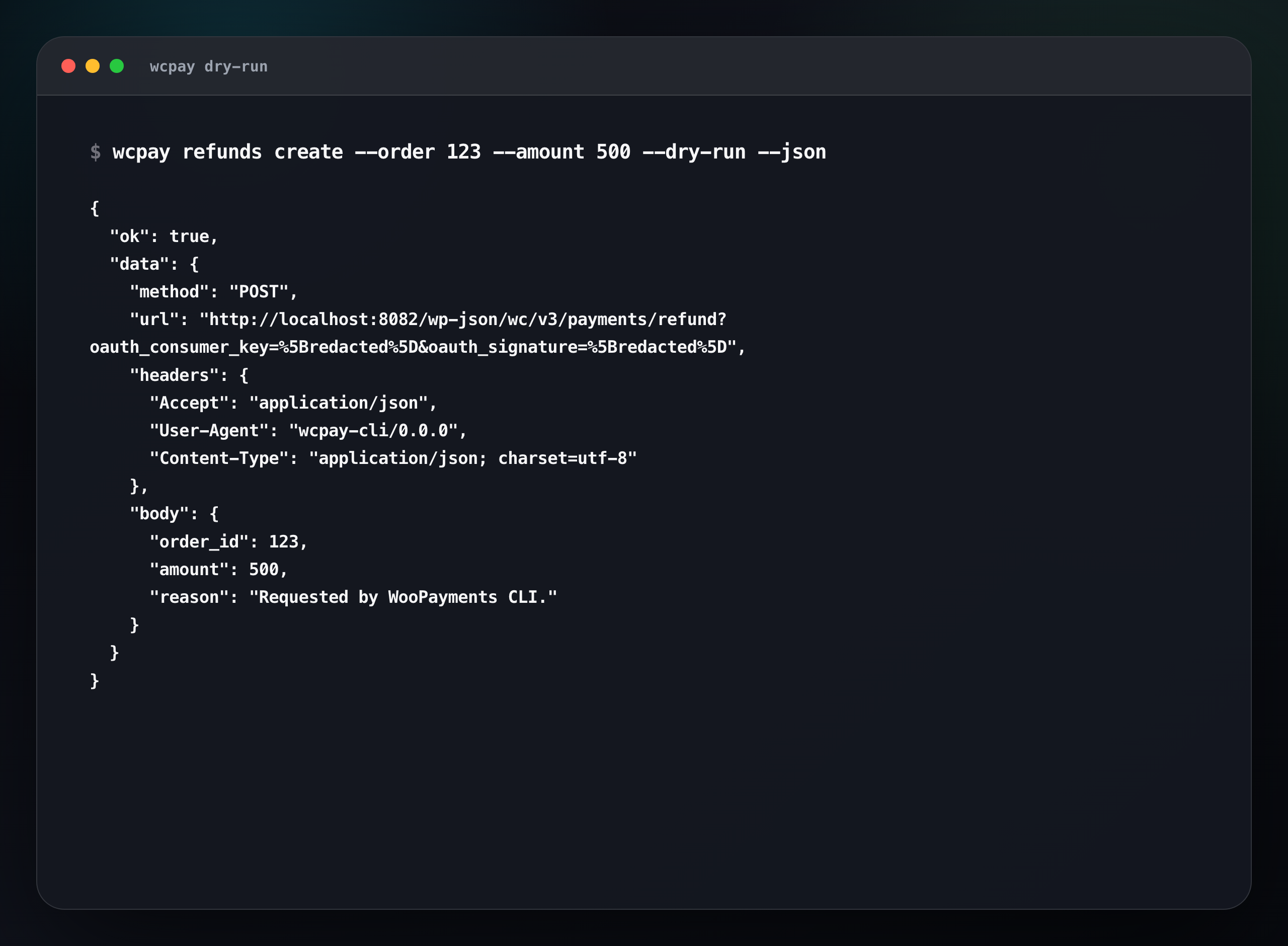The height and width of the screenshot is (946, 1288).
Task: Click the "User-Agent": "wcpay-cli/0.0.0" line
Action: (x=308, y=431)
